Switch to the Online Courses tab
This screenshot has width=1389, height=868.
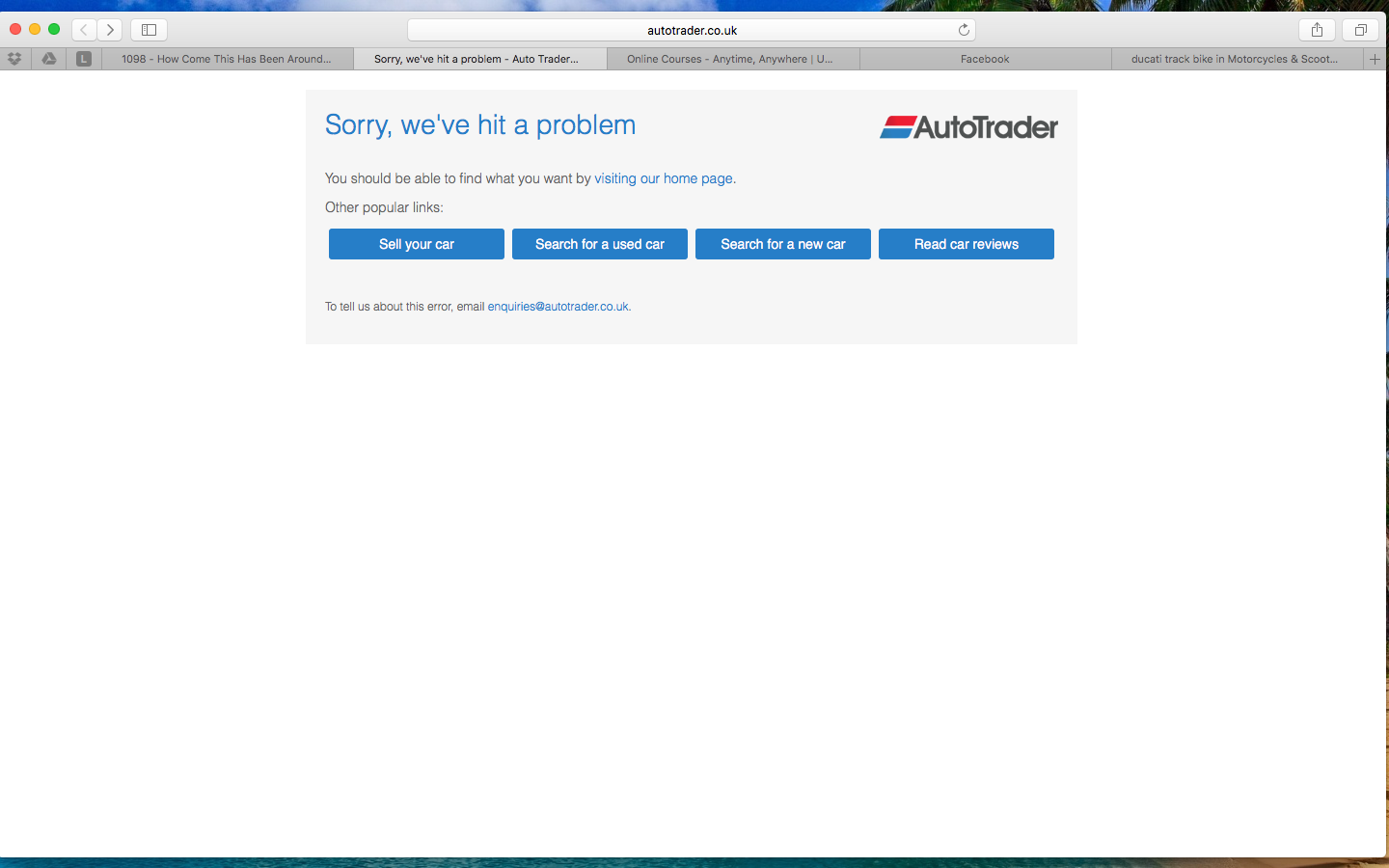pos(730,59)
